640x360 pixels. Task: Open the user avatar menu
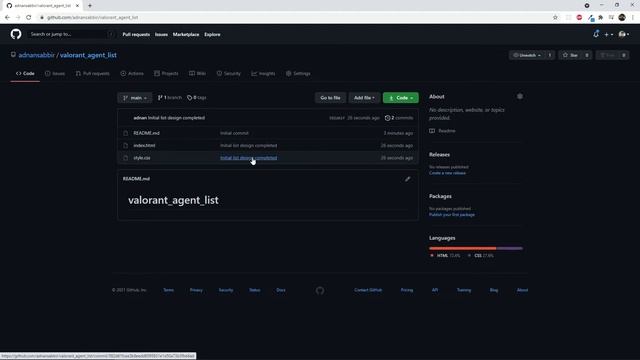point(624,35)
